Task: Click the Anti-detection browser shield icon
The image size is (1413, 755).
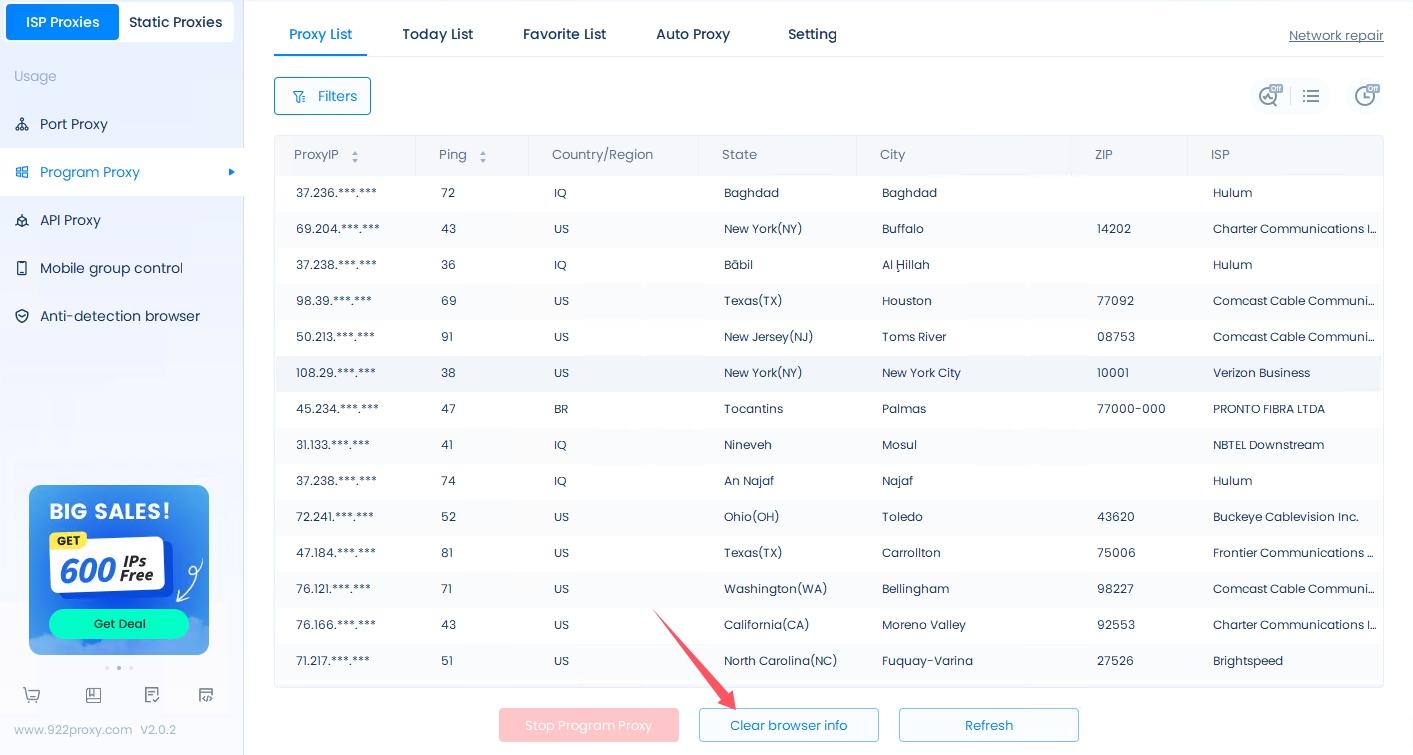Action: pos(22,317)
